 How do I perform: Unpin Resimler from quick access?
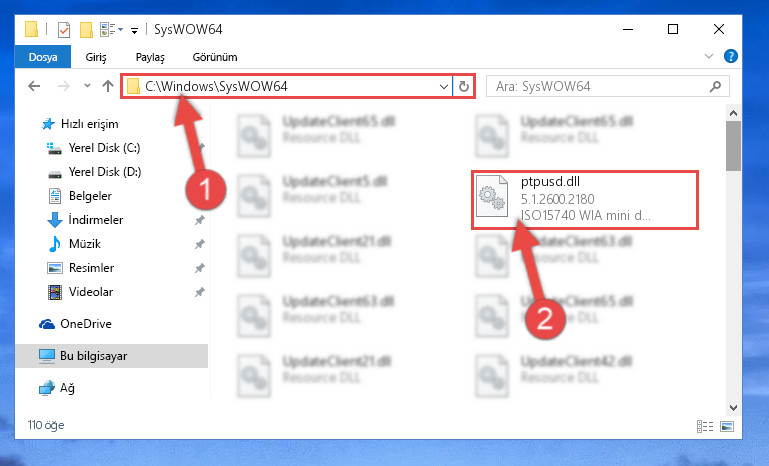[200, 268]
